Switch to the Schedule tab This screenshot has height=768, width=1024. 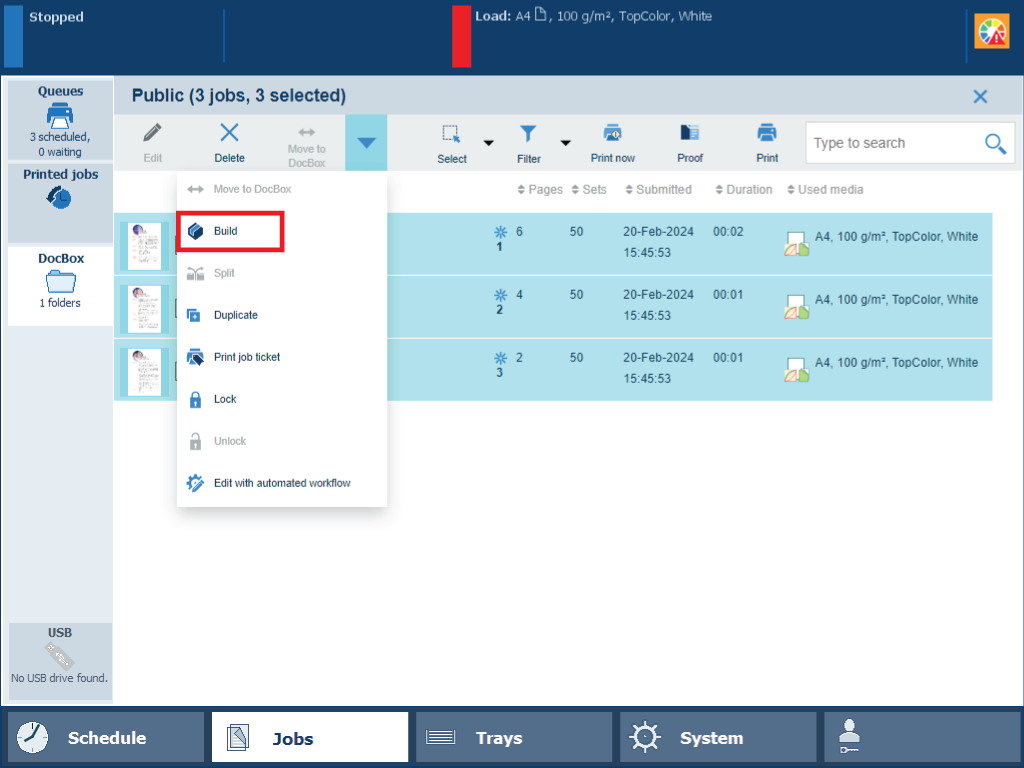tap(106, 738)
